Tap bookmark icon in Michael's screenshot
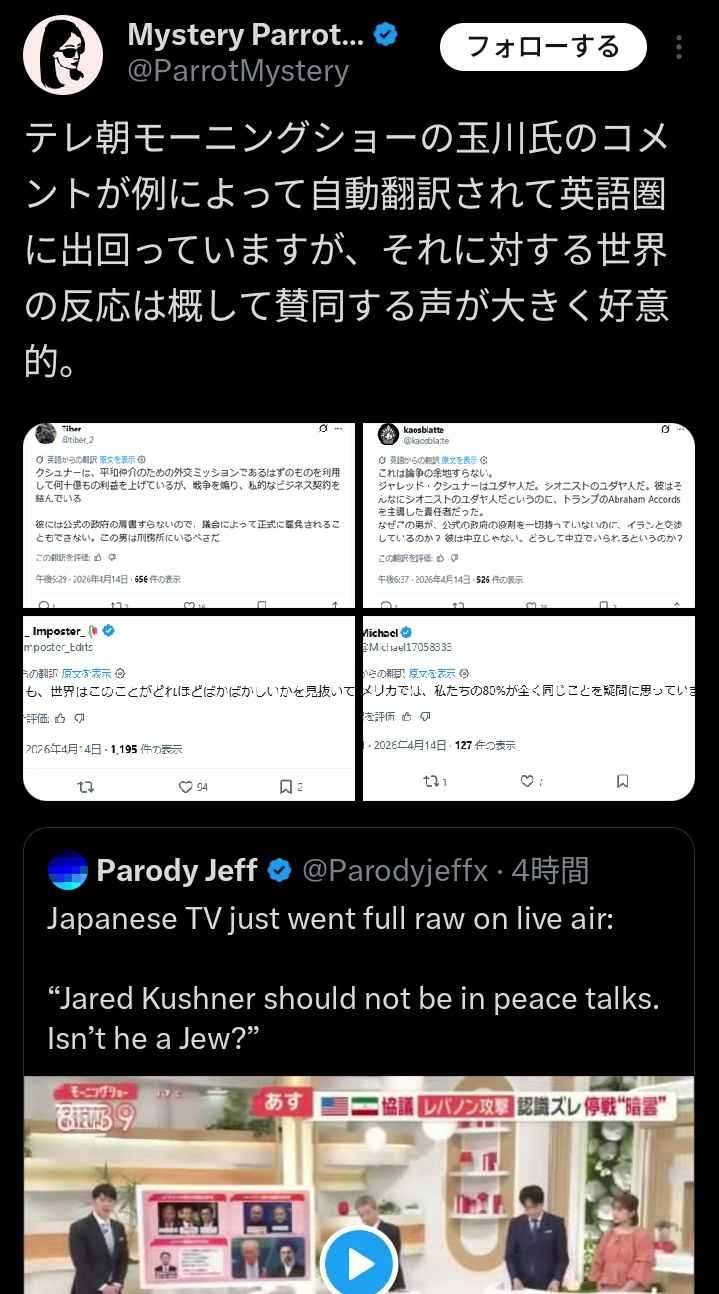The image size is (719, 1294). pyautogui.click(x=622, y=781)
